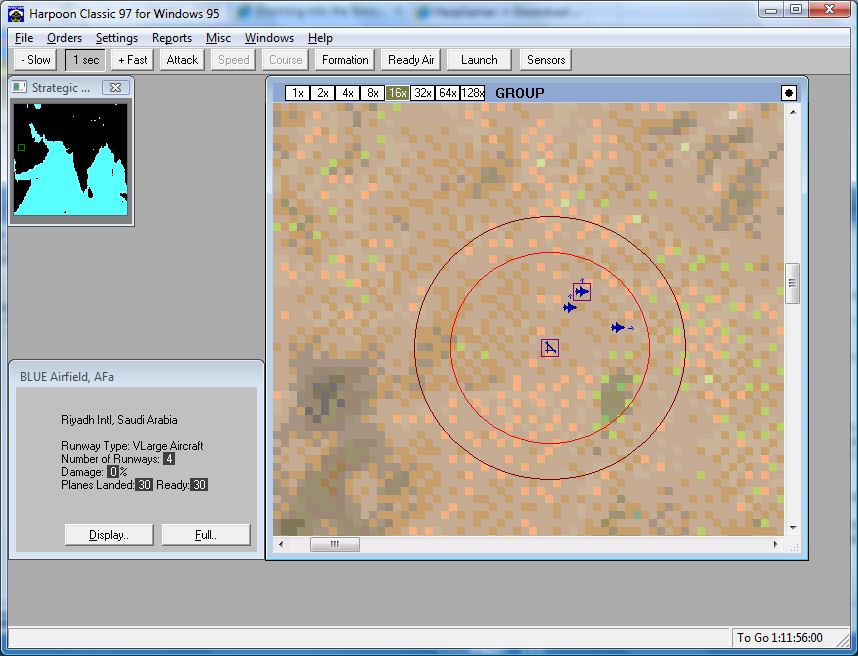Click the To Go 1:11:56:00 status entry

click(779, 638)
